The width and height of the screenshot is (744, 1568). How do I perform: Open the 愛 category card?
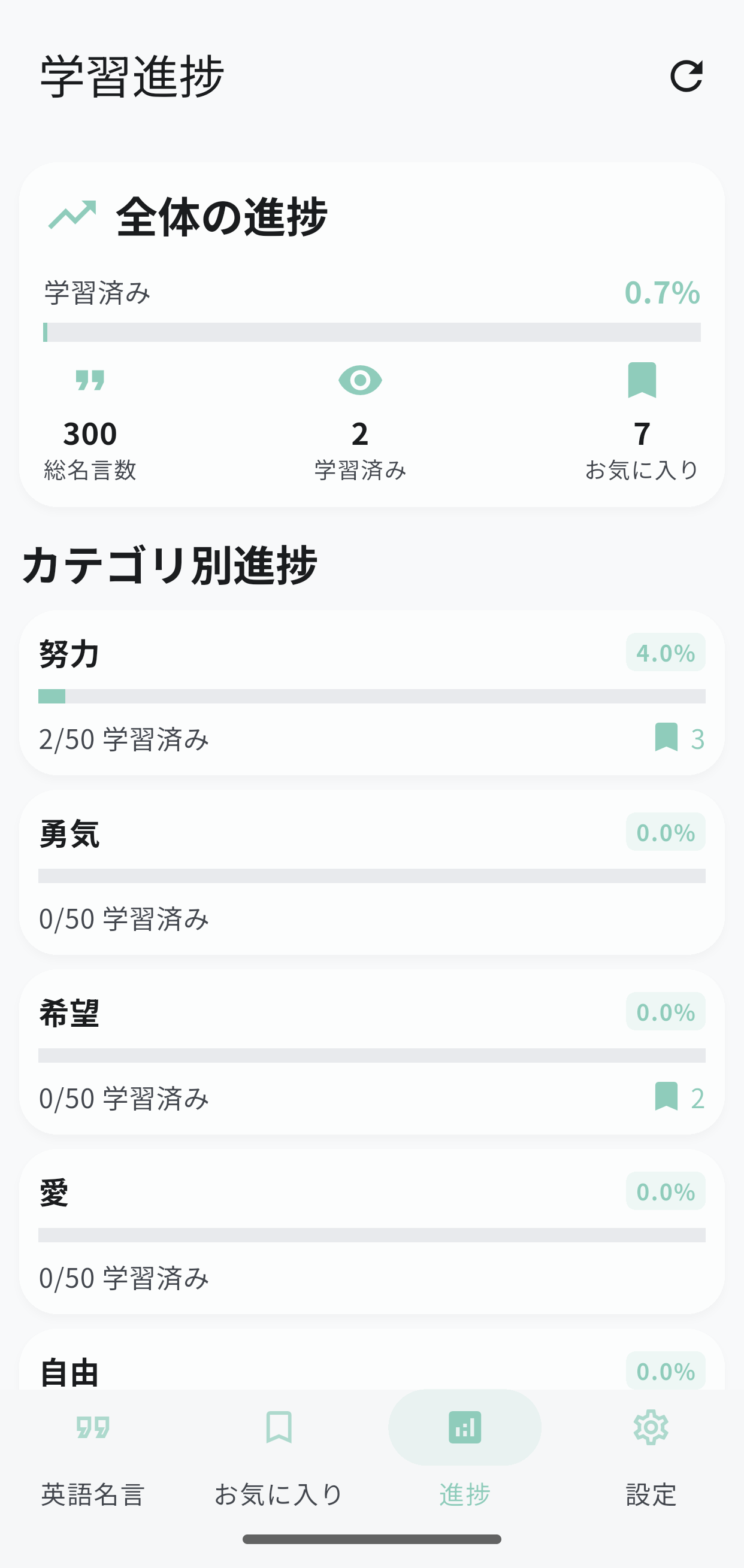pyautogui.click(x=372, y=1232)
